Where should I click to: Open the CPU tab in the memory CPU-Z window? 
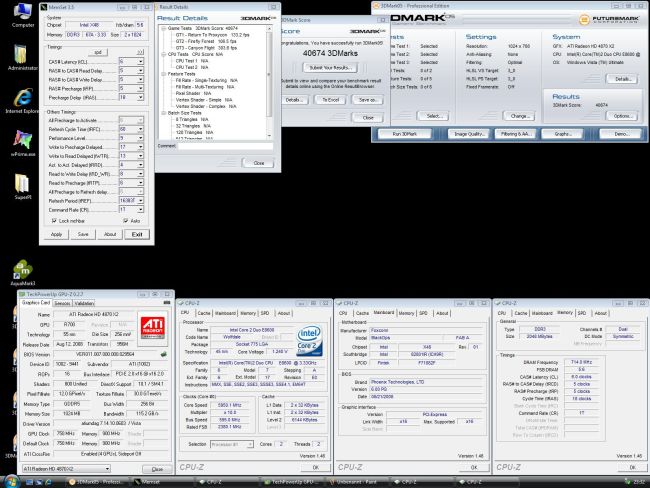[502, 313]
